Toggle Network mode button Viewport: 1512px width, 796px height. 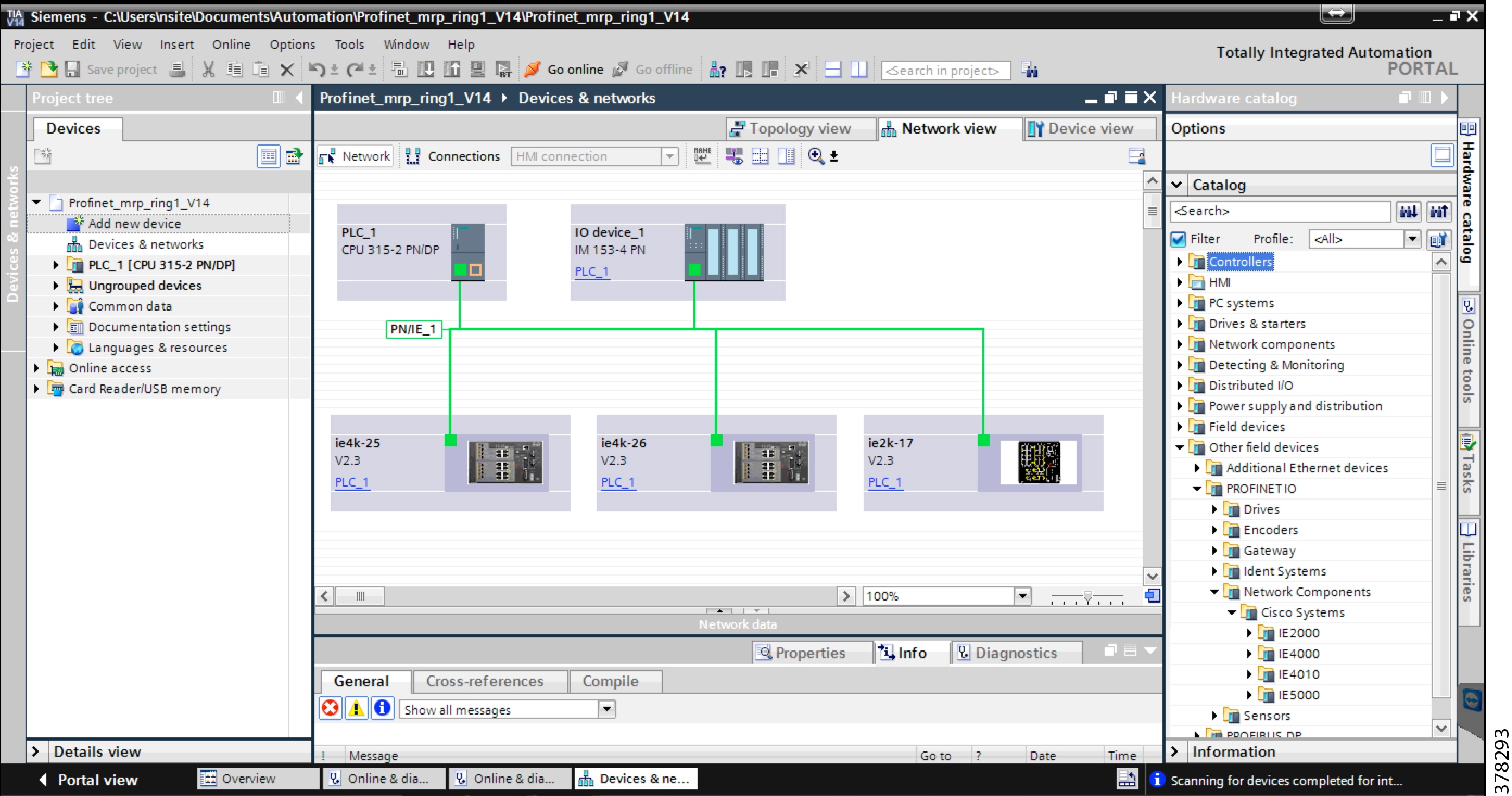point(355,156)
